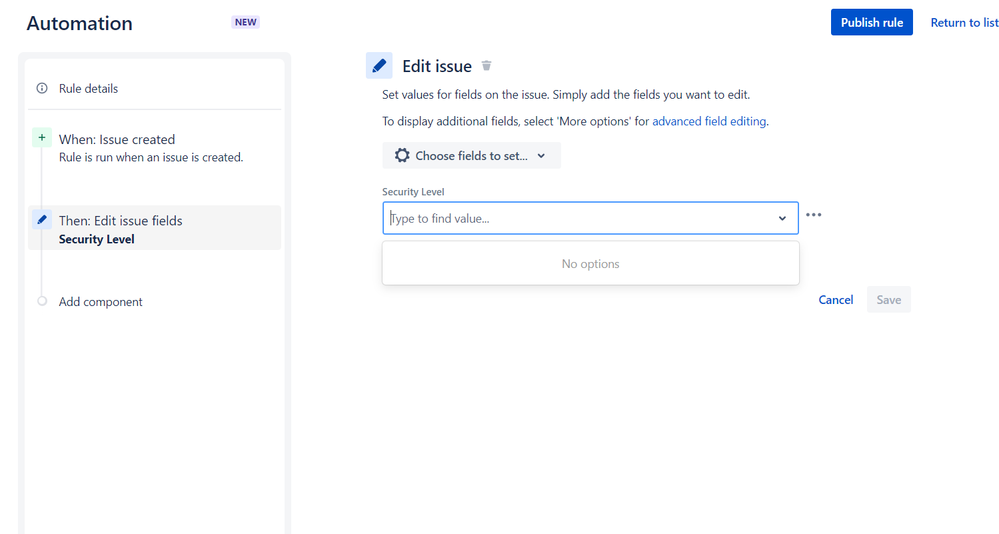Click the NEW badge next to Automation
Screen dimensions: 999x534
click(x=245, y=22)
